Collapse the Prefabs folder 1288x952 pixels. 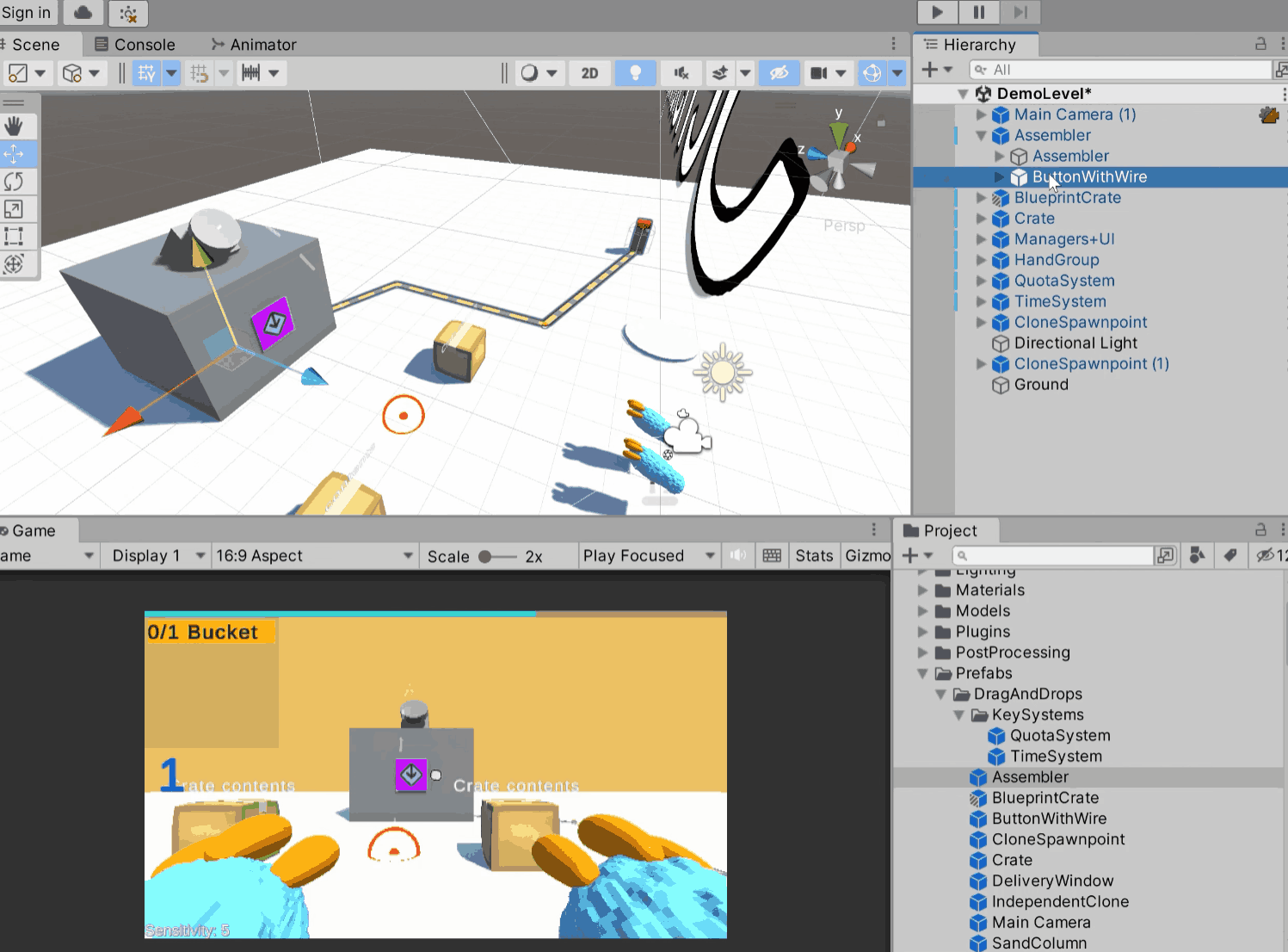pyautogui.click(x=922, y=673)
